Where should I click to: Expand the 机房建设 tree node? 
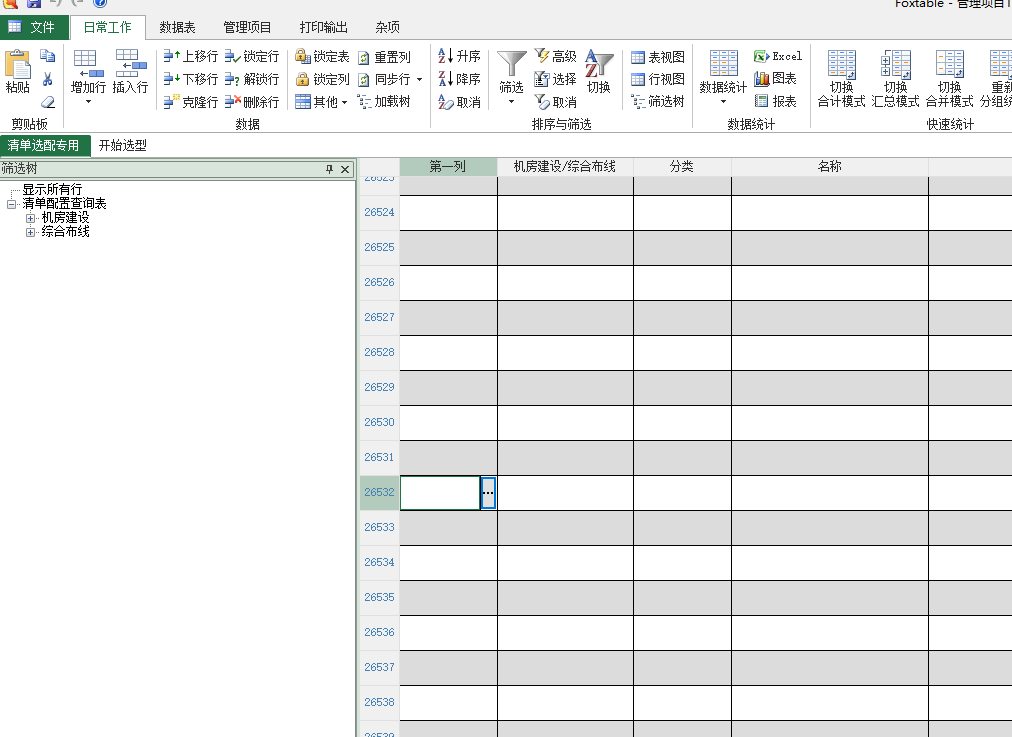tap(30, 218)
